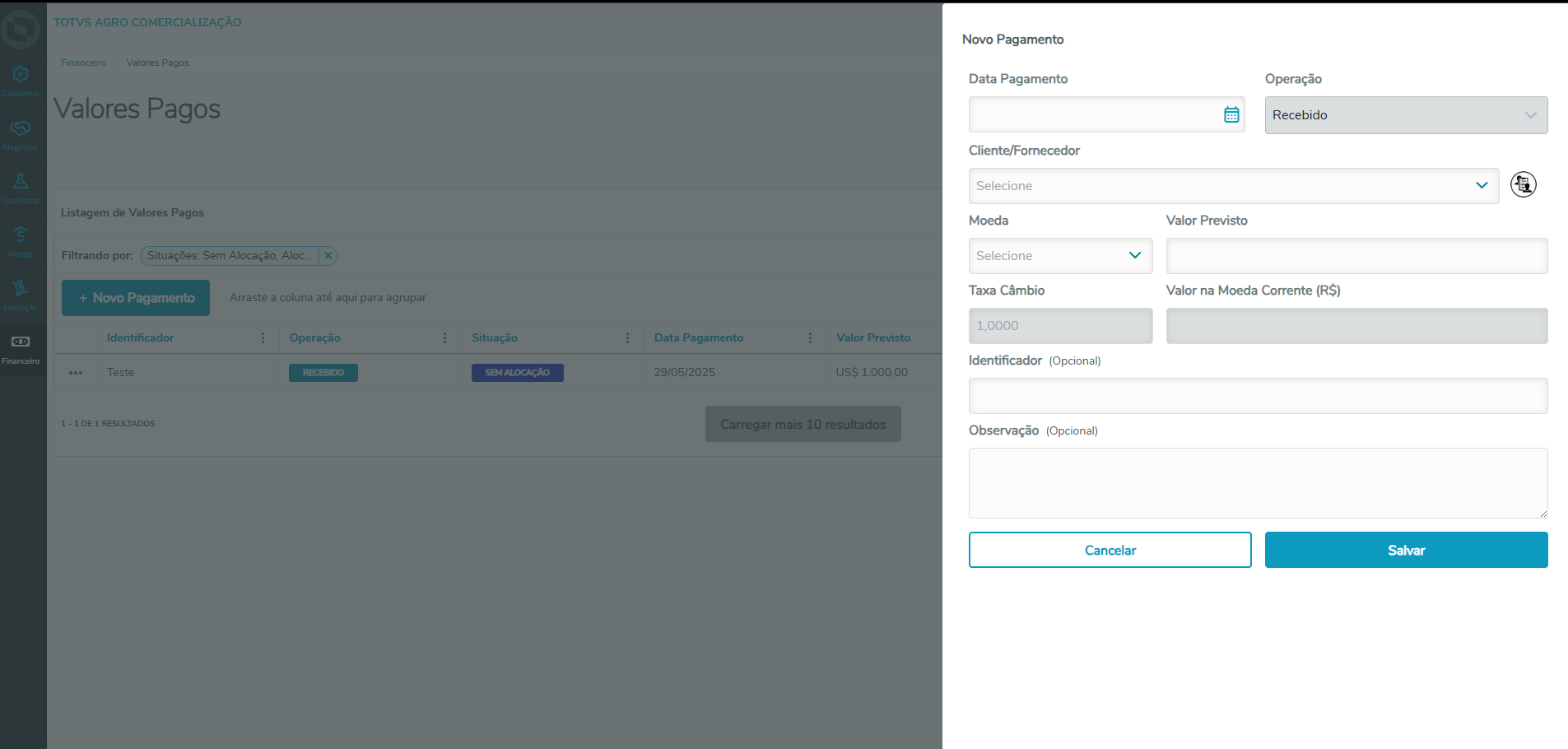This screenshot has height=749, width=1568.
Task: Open row actions menu for Teste
Action: click(76, 373)
